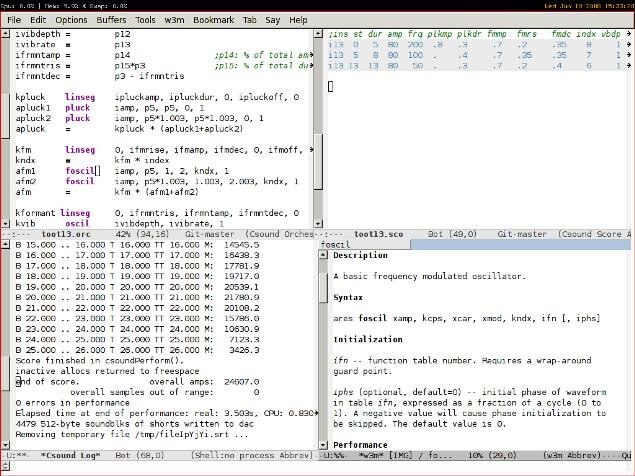Open the w3m menu
This screenshot has height=476, width=635.
click(x=174, y=19)
